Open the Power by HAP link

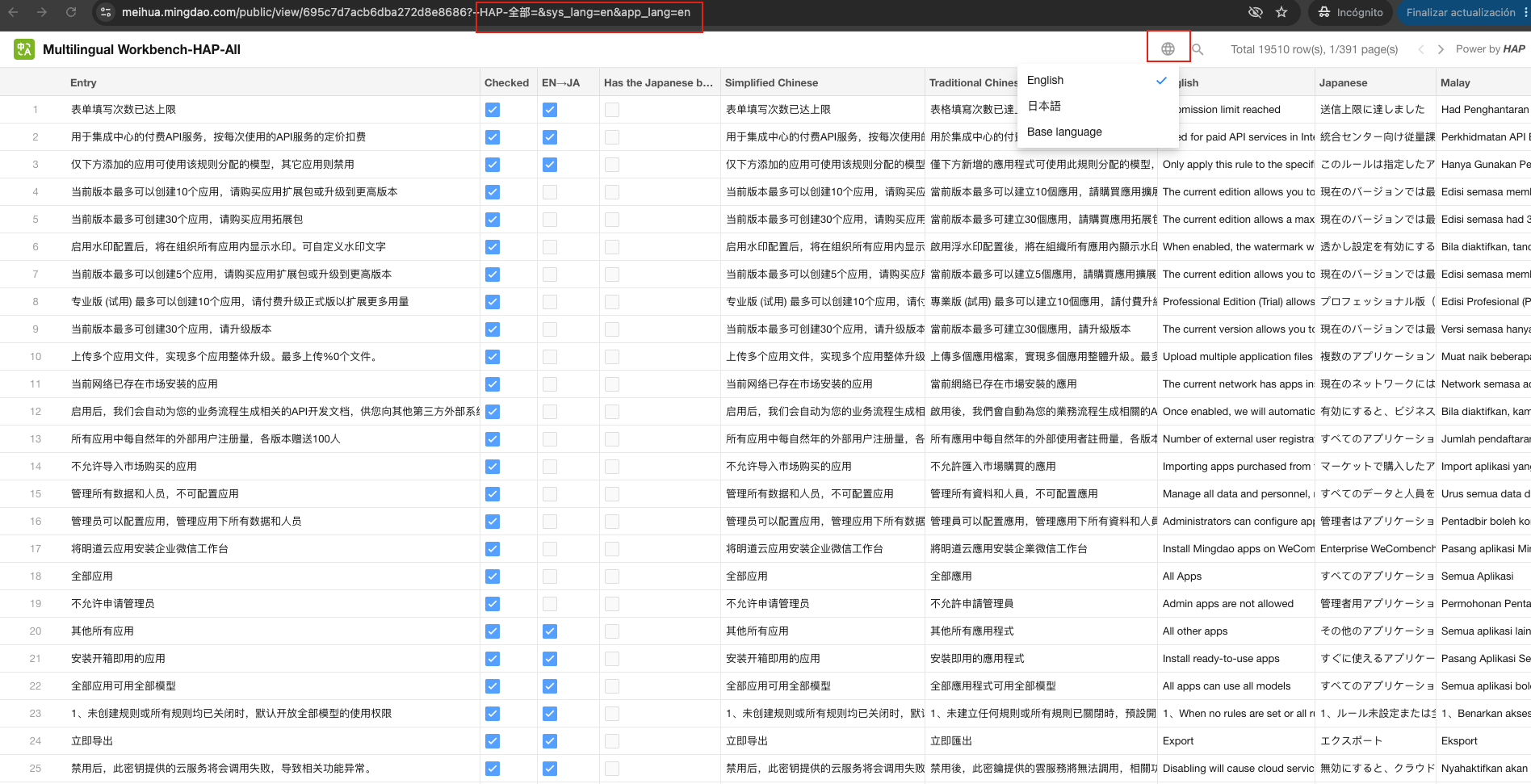(1491, 49)
